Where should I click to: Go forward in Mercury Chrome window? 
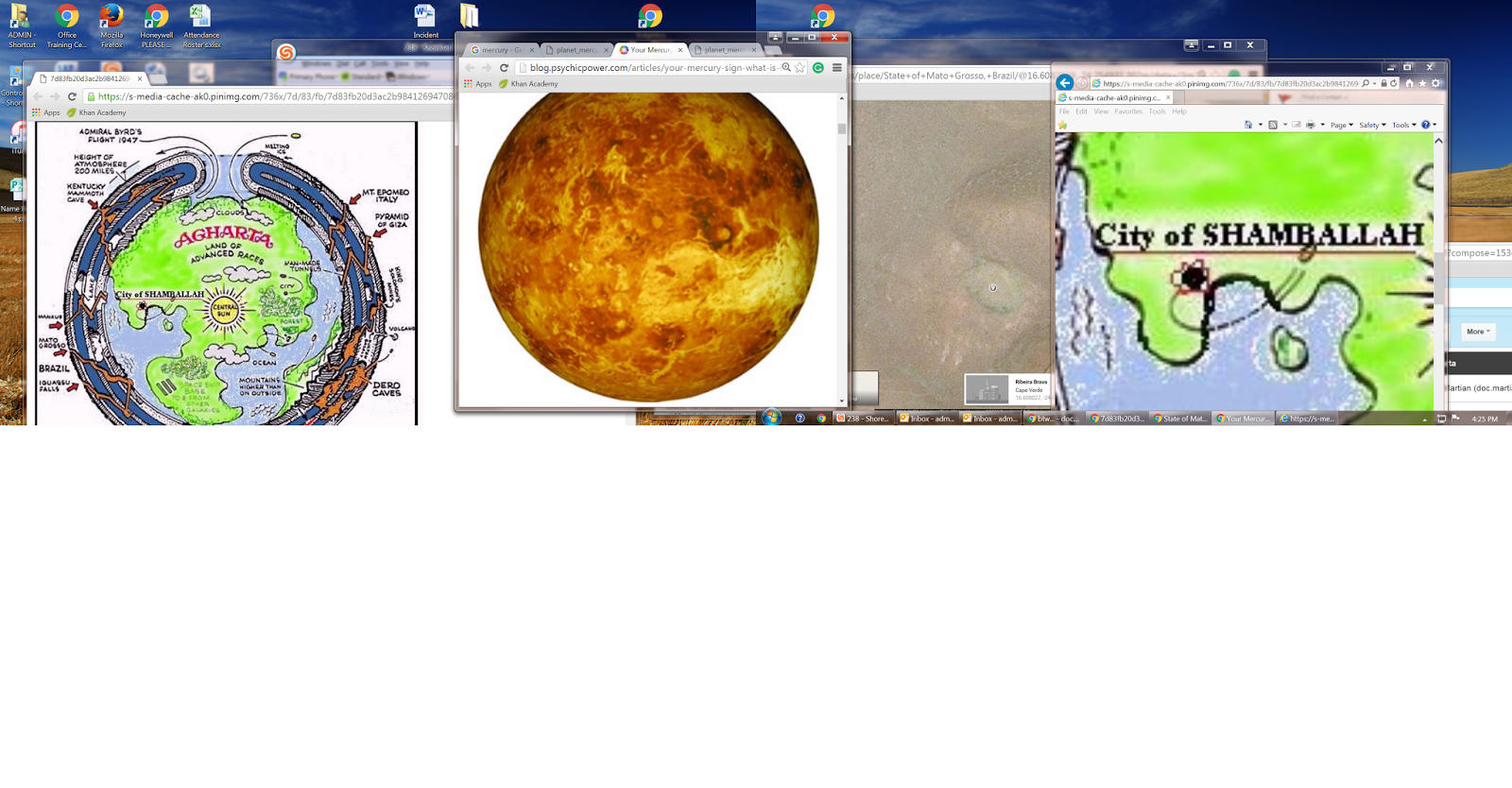tap(487, 68)
